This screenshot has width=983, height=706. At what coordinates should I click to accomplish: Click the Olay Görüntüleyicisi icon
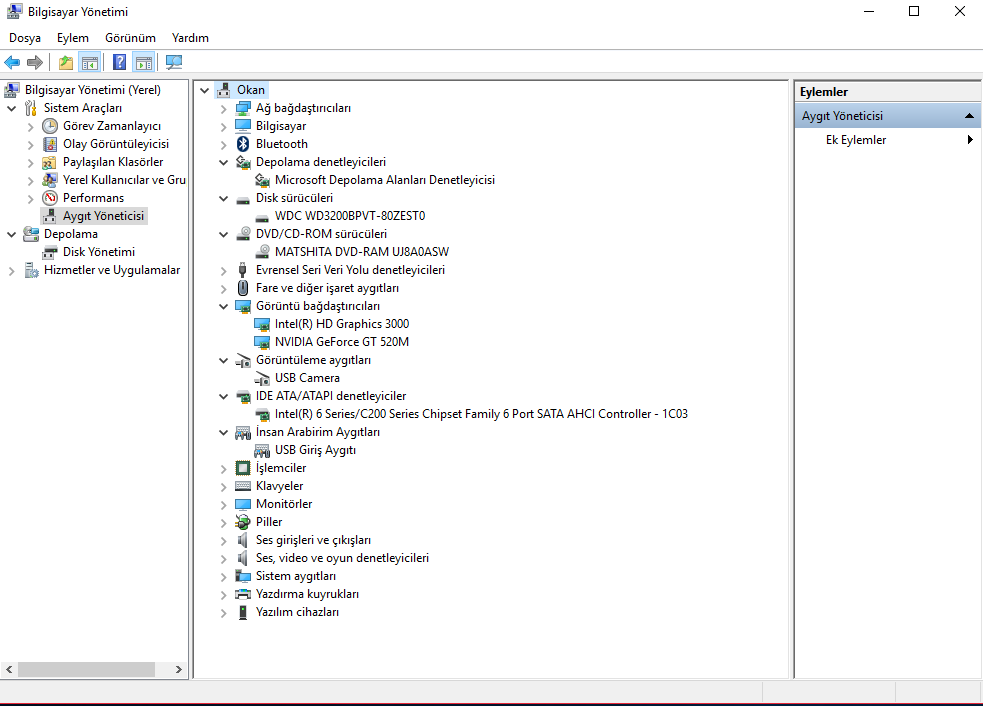50,144
